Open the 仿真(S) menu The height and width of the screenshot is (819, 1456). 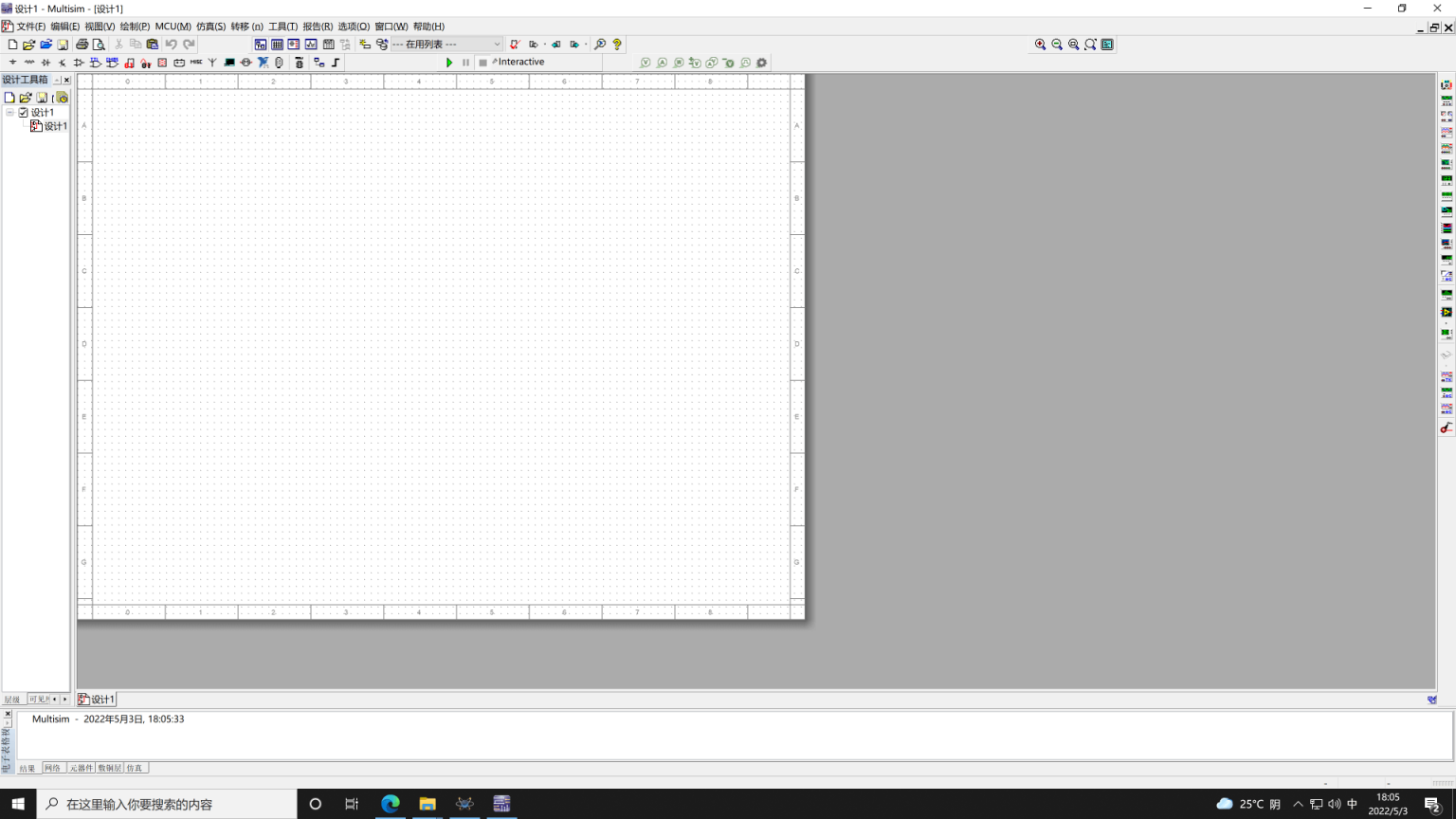(210, 27)
